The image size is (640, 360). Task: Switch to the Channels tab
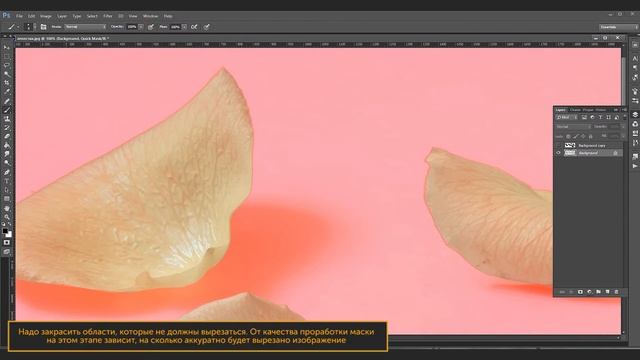[575, 110]
